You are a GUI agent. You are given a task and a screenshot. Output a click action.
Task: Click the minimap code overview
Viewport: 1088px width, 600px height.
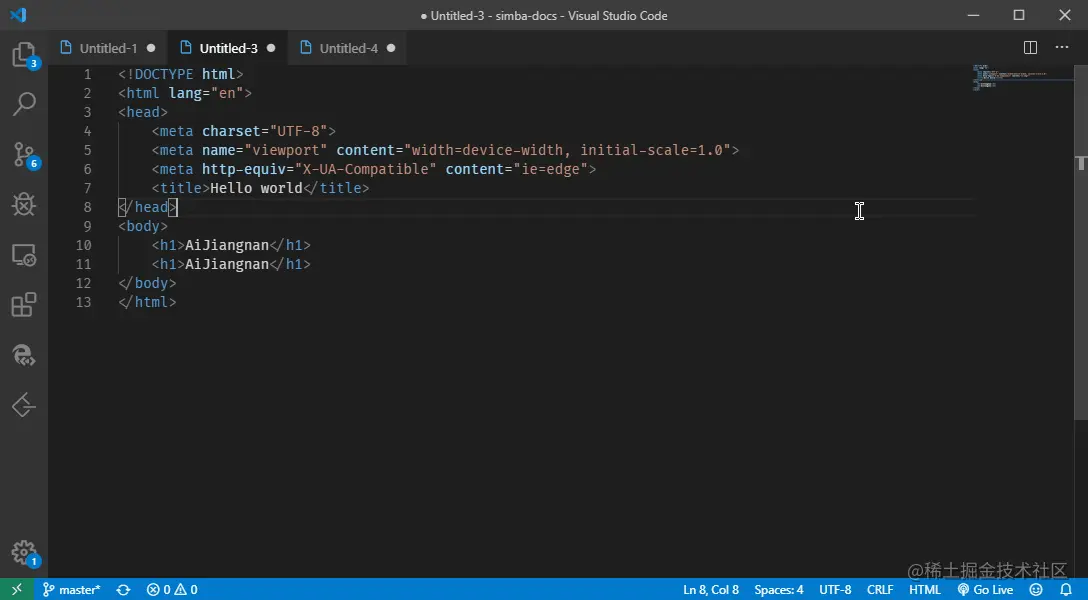pyautogui.click(x=1023, y=76)
